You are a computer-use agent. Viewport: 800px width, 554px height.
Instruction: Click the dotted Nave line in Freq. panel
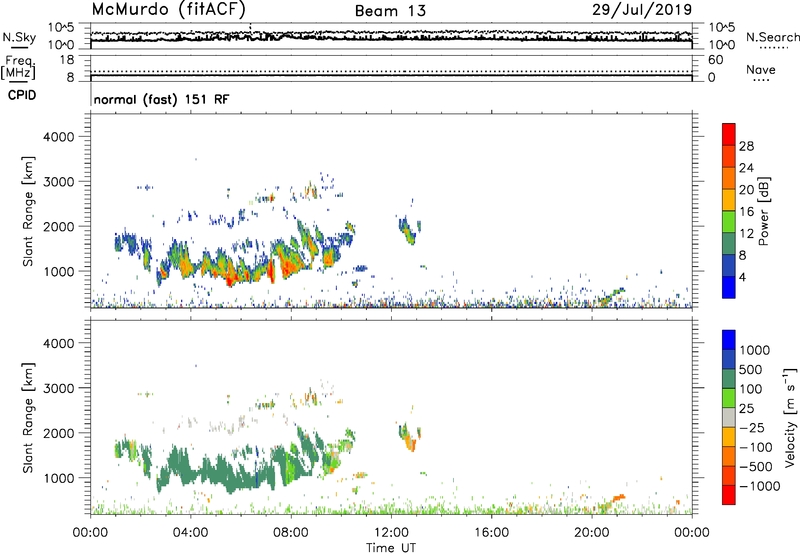click(391, 71)
